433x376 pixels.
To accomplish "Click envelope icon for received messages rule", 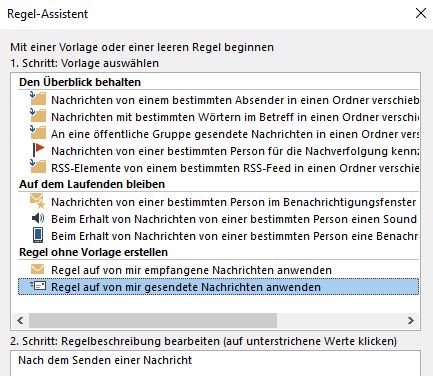I will pos(37,269).
